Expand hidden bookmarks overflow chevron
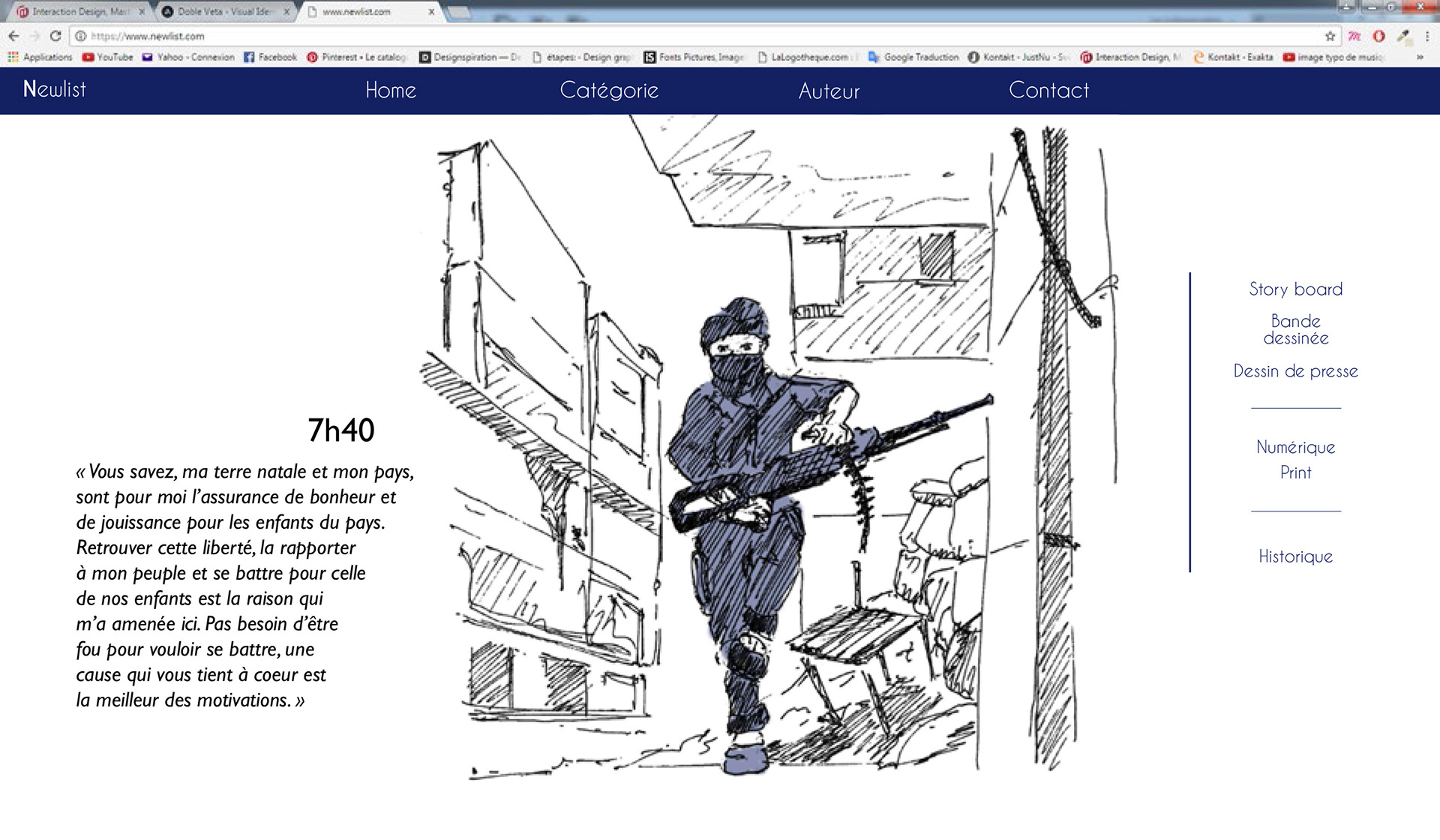Viewport: 1440px width, 840px height. tap(1419, 57)
